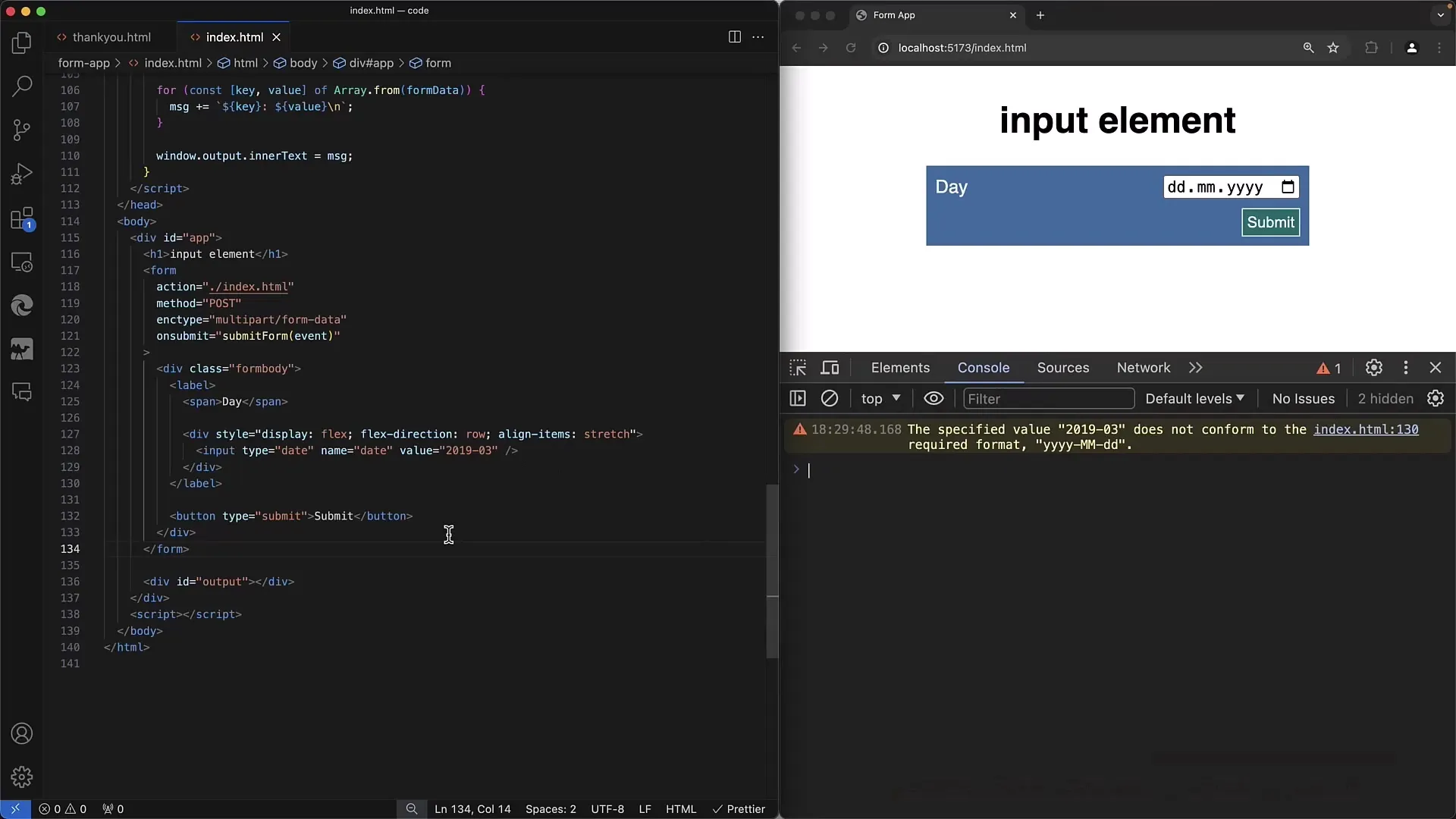1456x819 pixels.
Task: Open the top frame selector dropdown
Action: click(x=879, y=399)
